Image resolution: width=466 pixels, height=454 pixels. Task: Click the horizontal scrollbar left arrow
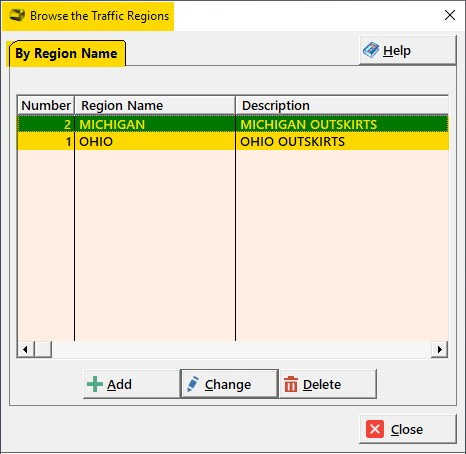click(26, 349)
